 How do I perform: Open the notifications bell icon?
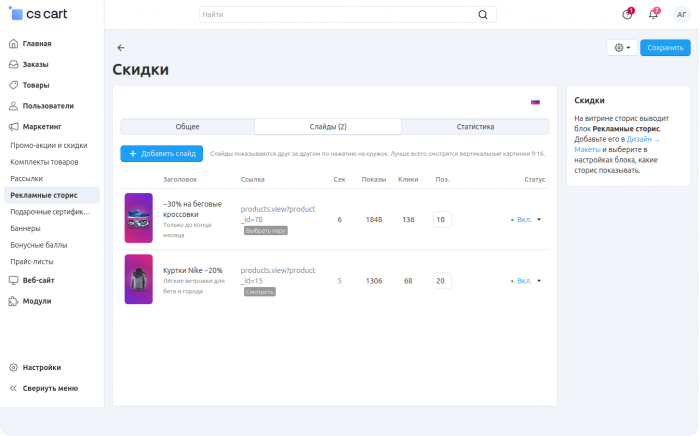653,14
